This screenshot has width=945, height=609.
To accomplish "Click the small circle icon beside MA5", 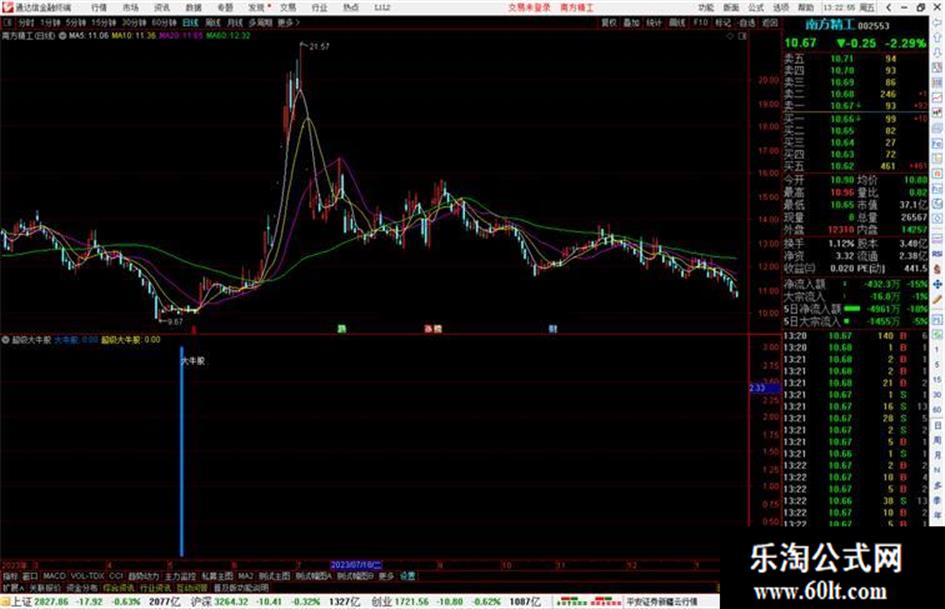I will pos(63,36).
